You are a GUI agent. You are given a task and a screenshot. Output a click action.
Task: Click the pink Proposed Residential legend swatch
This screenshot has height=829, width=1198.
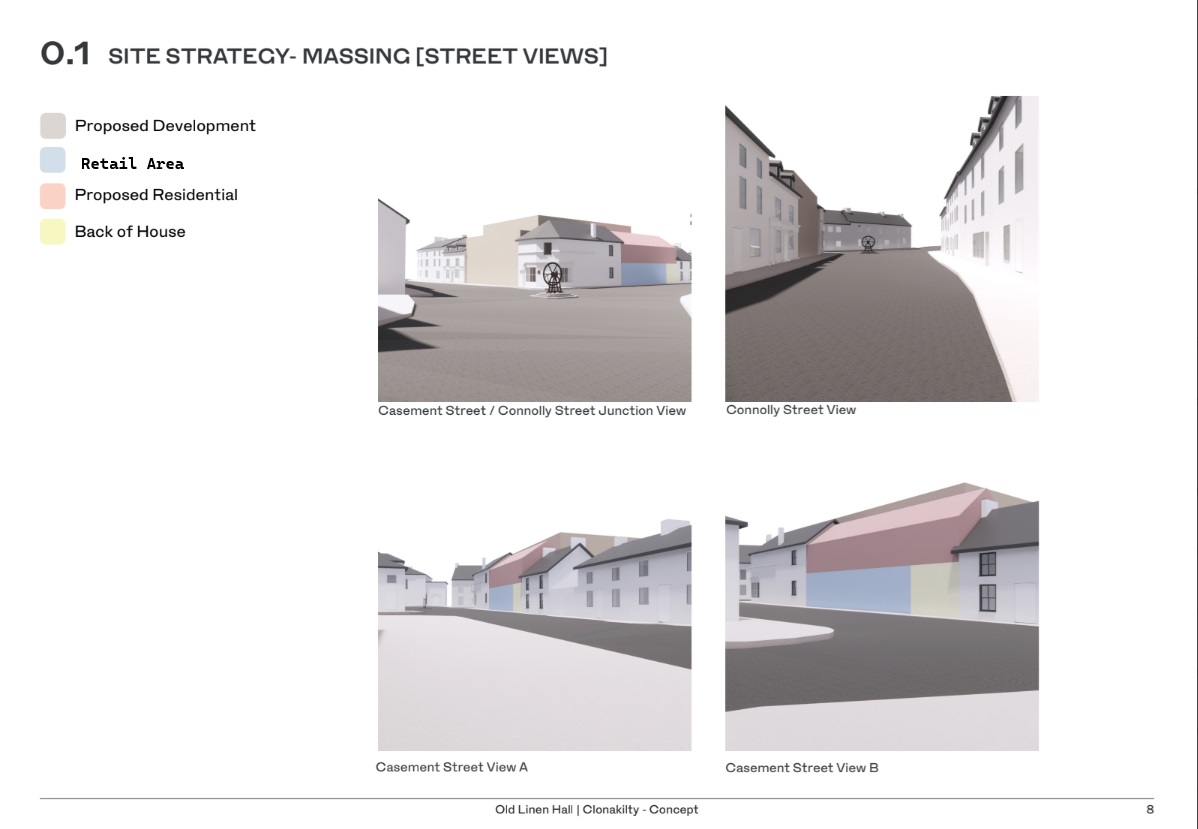pos(53,196)
